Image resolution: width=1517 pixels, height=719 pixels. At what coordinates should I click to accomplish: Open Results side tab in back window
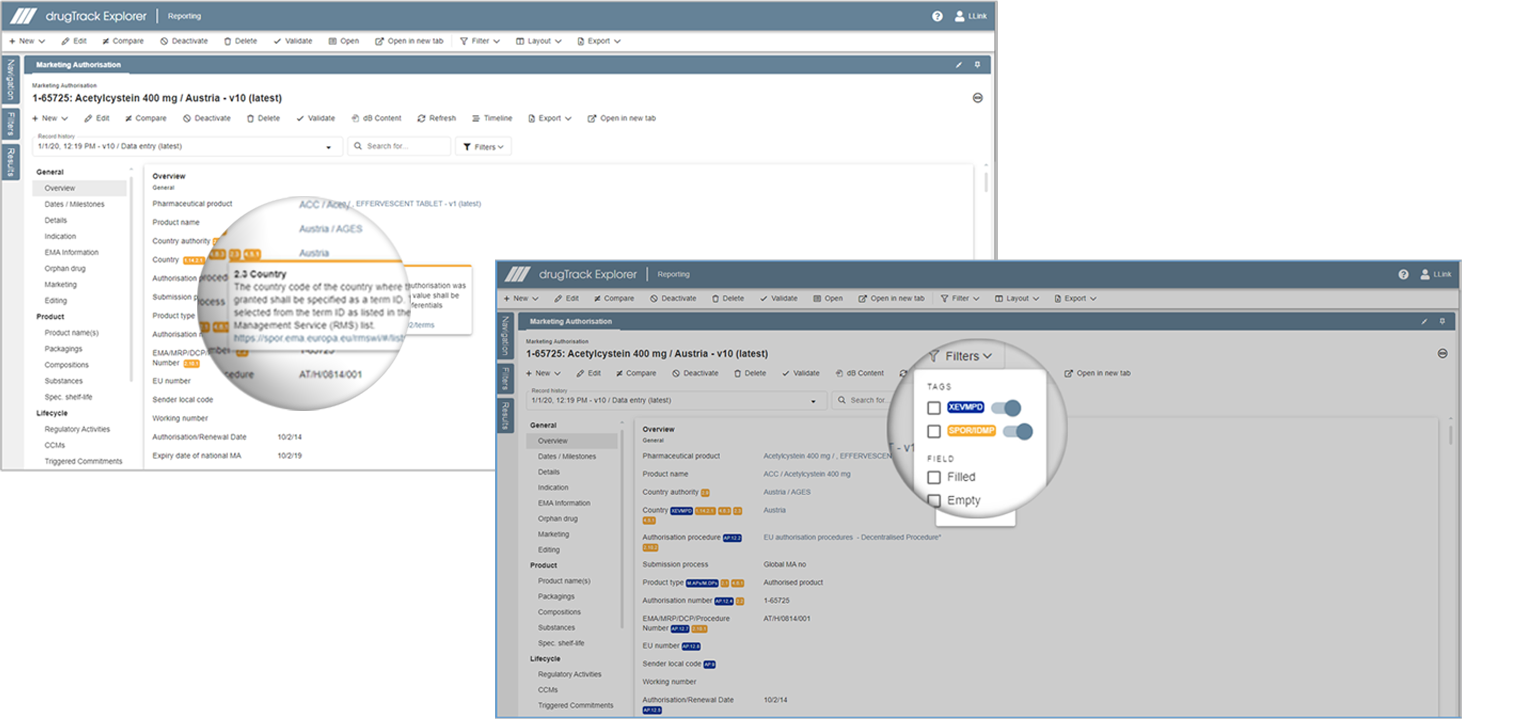click(11, 161)
